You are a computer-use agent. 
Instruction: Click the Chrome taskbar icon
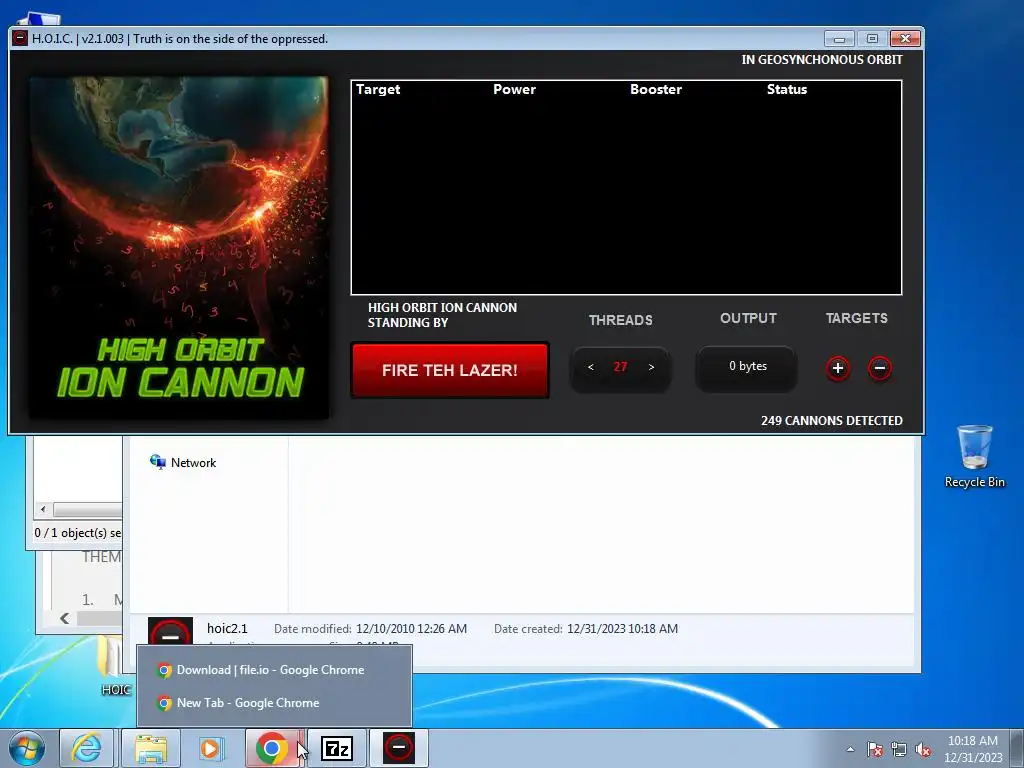click(x=272, y=748)
